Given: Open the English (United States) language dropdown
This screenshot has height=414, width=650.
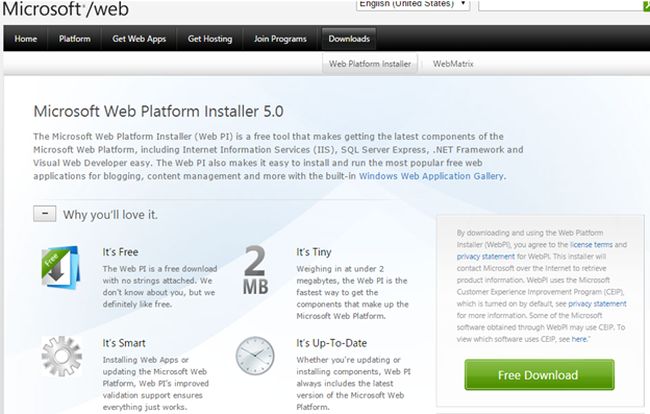Looking at the screenshot, I should (x=413, y=5).
